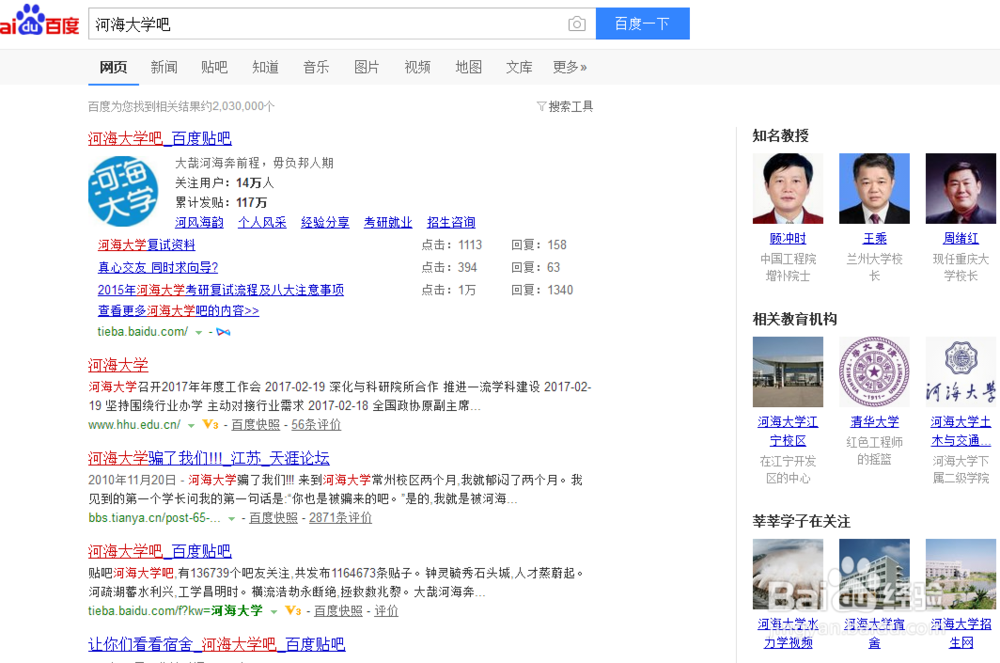Click the 河海大学土木与交通 logo thumbnail
1000x663 pixels.
pos(960,372)
